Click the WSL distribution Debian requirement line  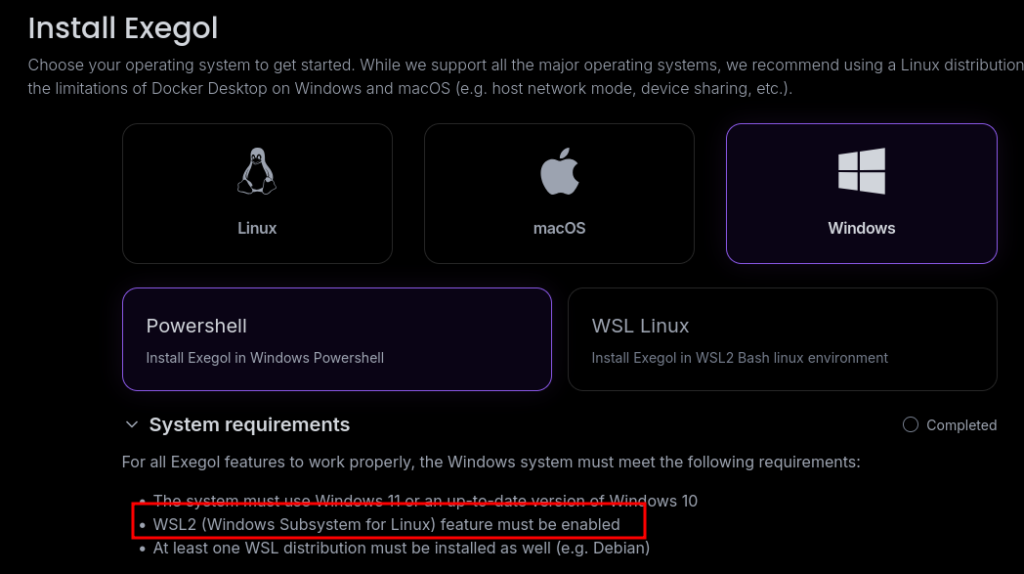tap(401, 548)
